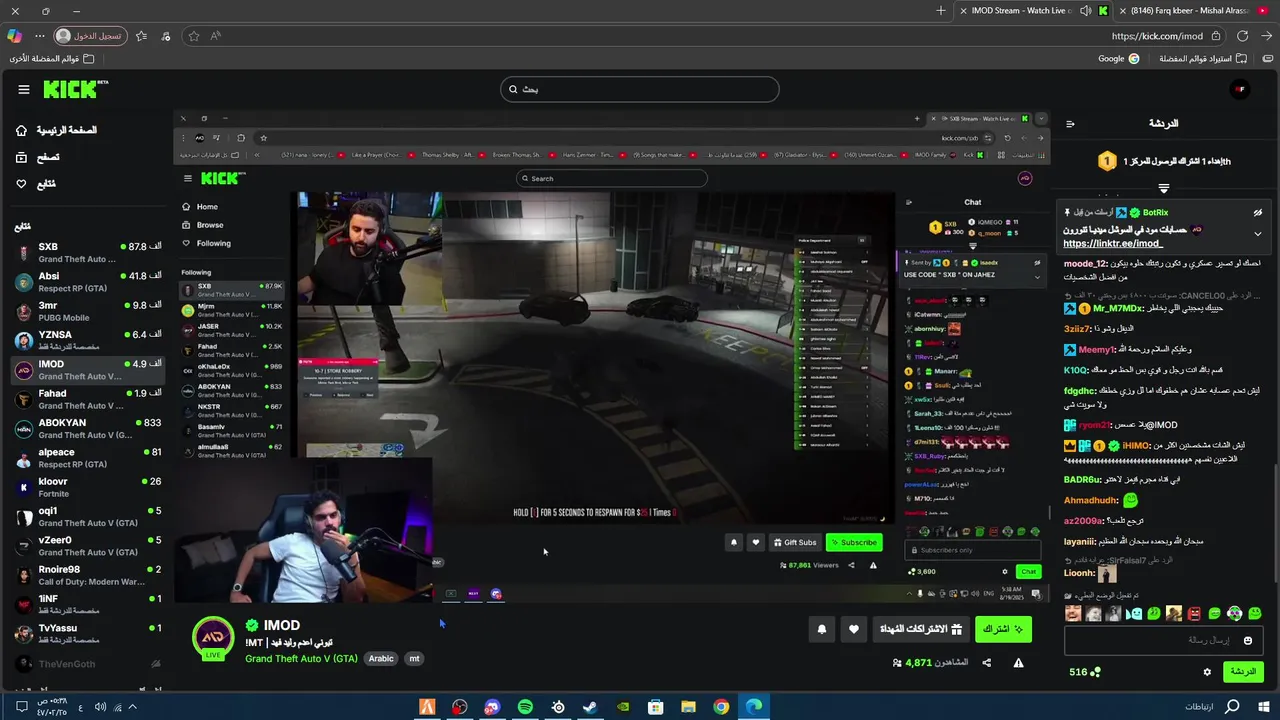Open SXB channel in sidebar
1280x720 pixels.
tap(88, 252)
